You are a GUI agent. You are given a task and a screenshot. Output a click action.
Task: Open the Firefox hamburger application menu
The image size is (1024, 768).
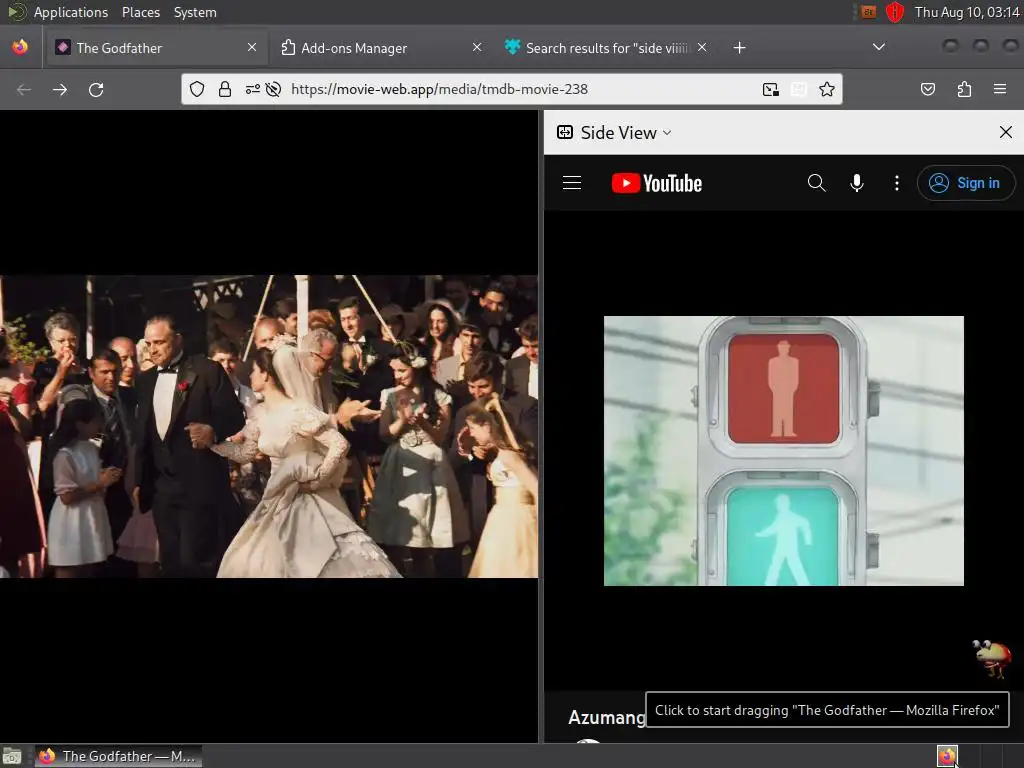[1000, 89]
